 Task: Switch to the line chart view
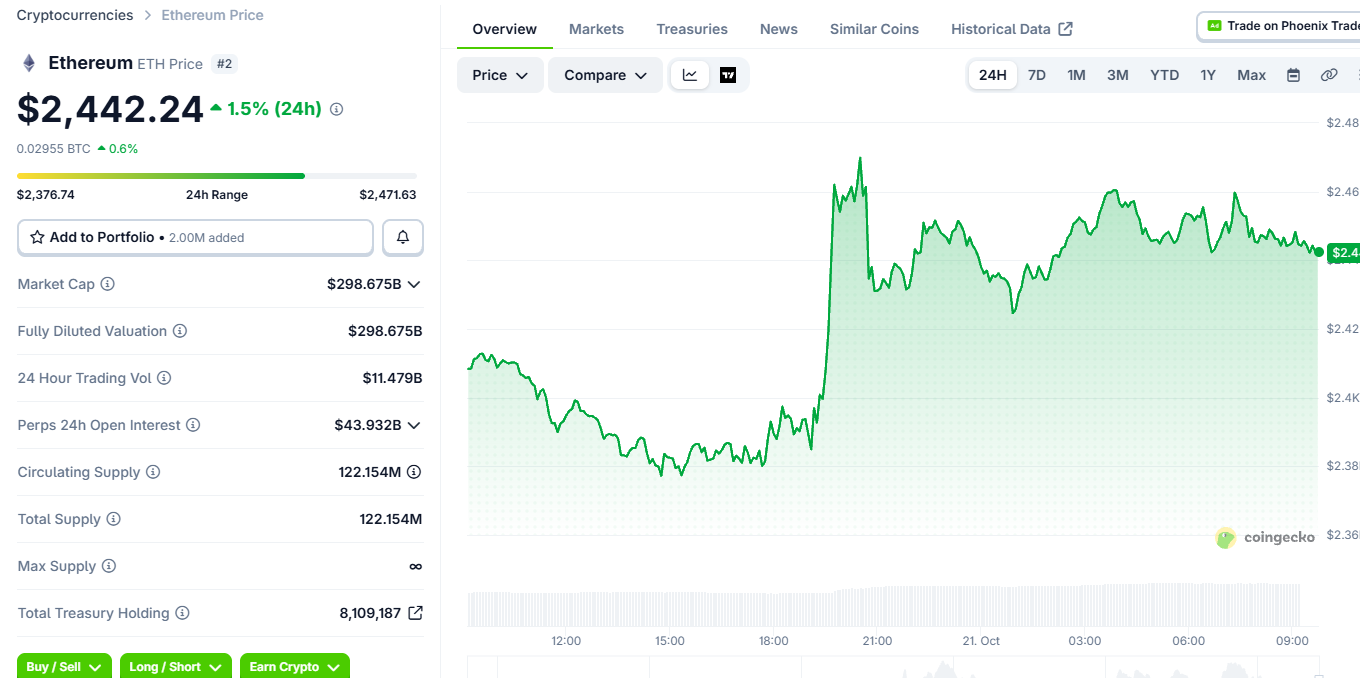pyautogui.click(x=690, y=75)
